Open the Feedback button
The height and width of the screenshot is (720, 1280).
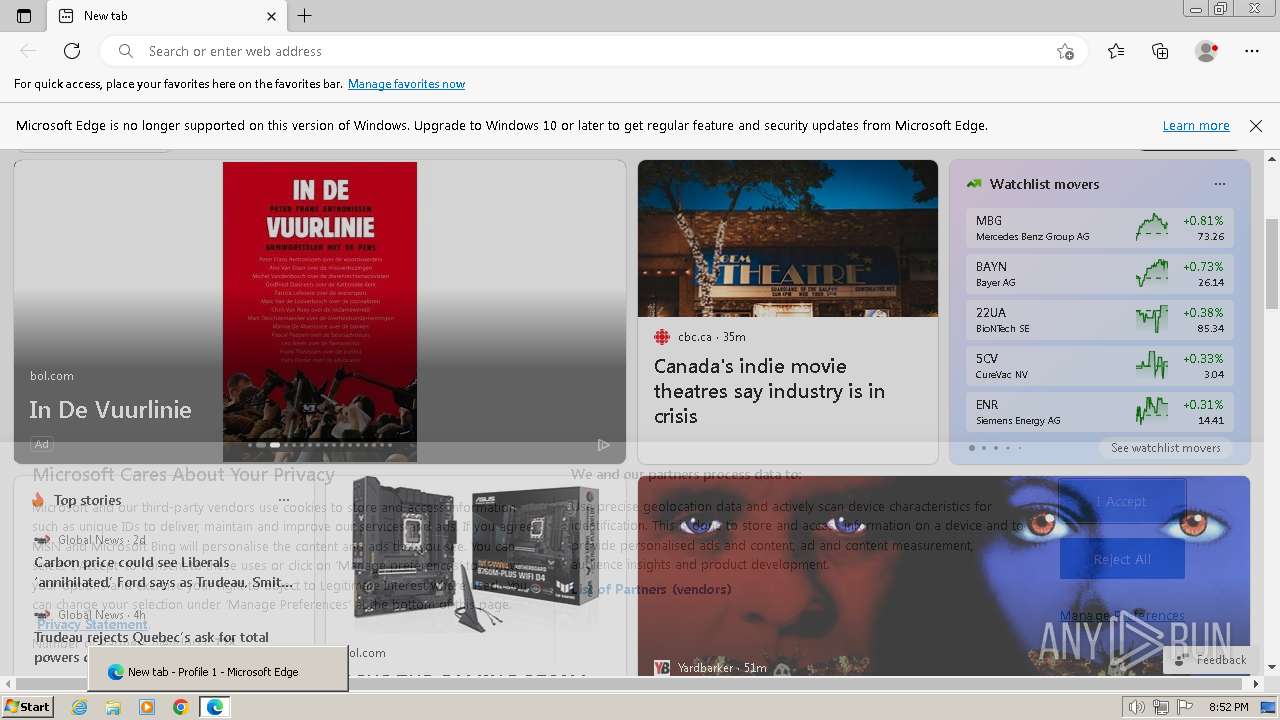[x=1211, y=660]
